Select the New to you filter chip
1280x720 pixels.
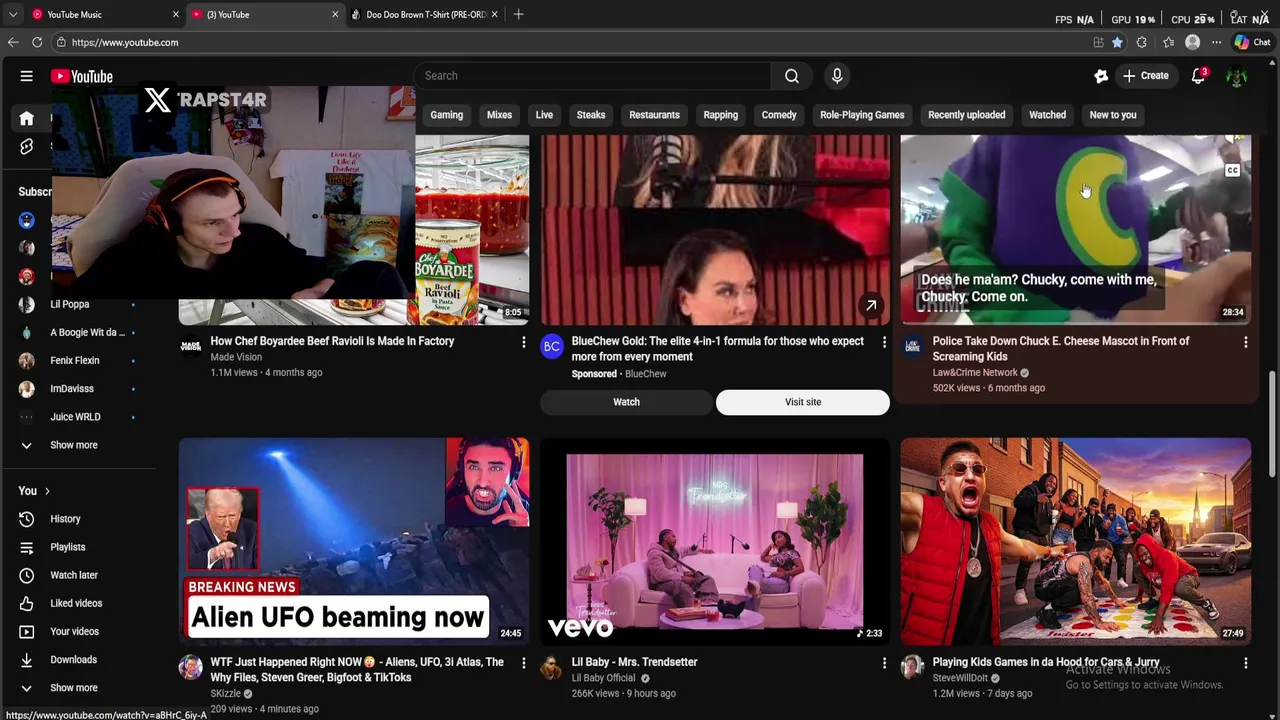tap(1113, 115)
